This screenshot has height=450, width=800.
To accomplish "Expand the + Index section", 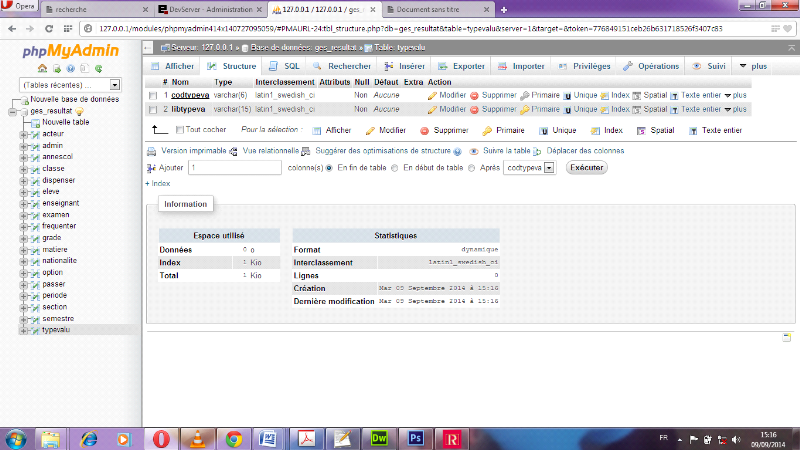I will click(158, 184).
